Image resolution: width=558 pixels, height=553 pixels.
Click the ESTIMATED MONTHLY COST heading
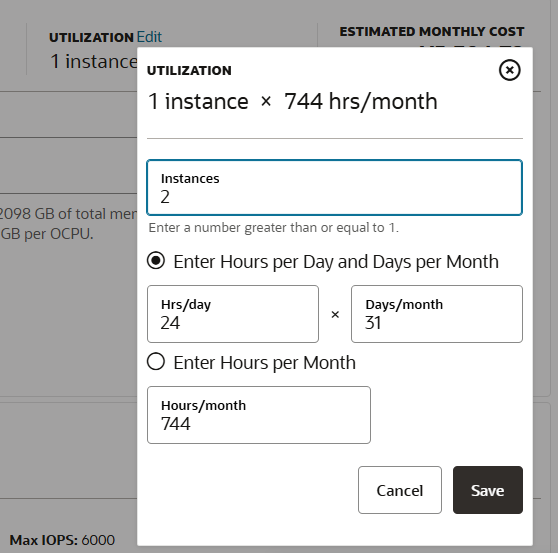432,32
